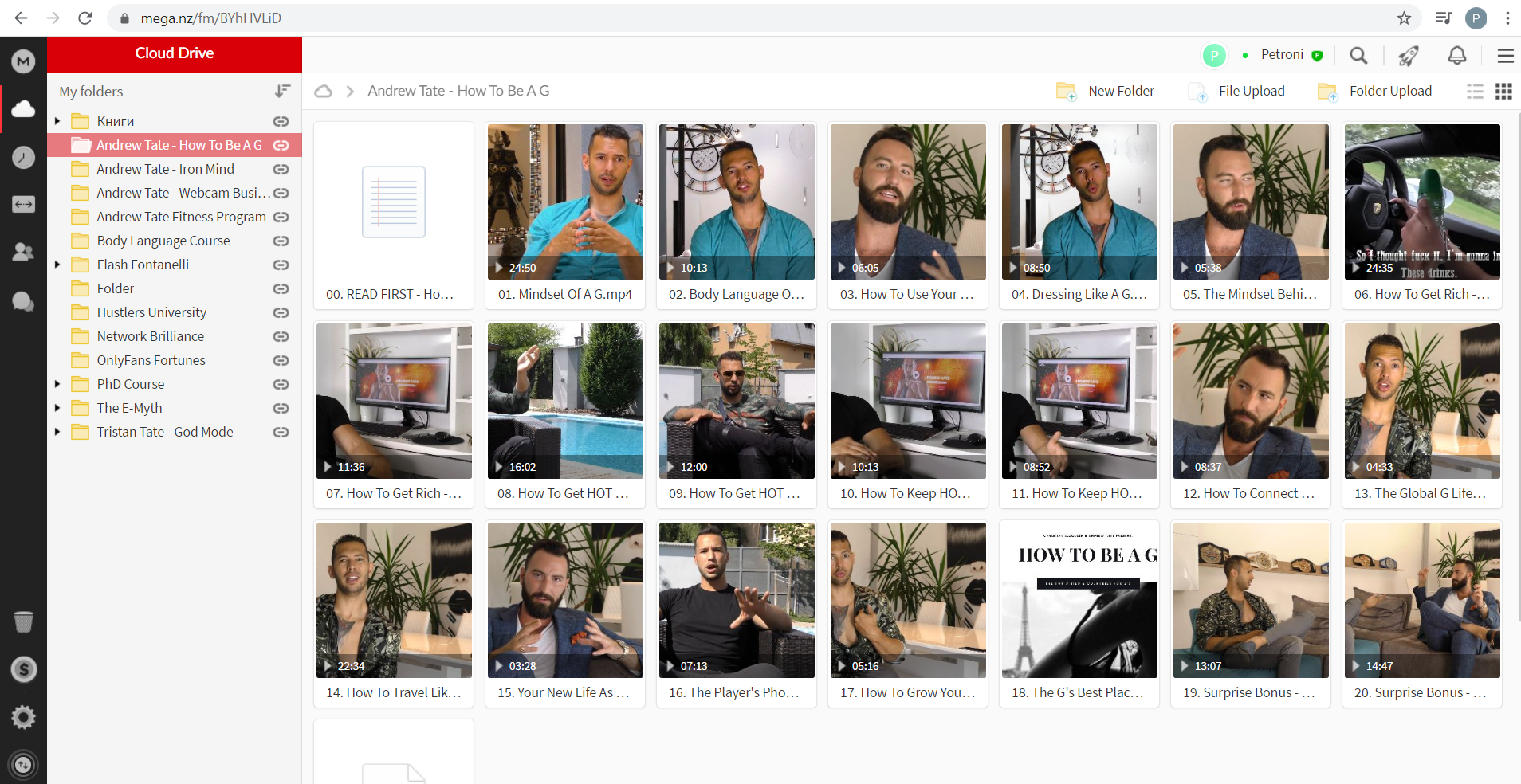Click the rocket upgrade icon
Image resolution: width=1521 pixels, height=784 pixels.
point(1408,55)
